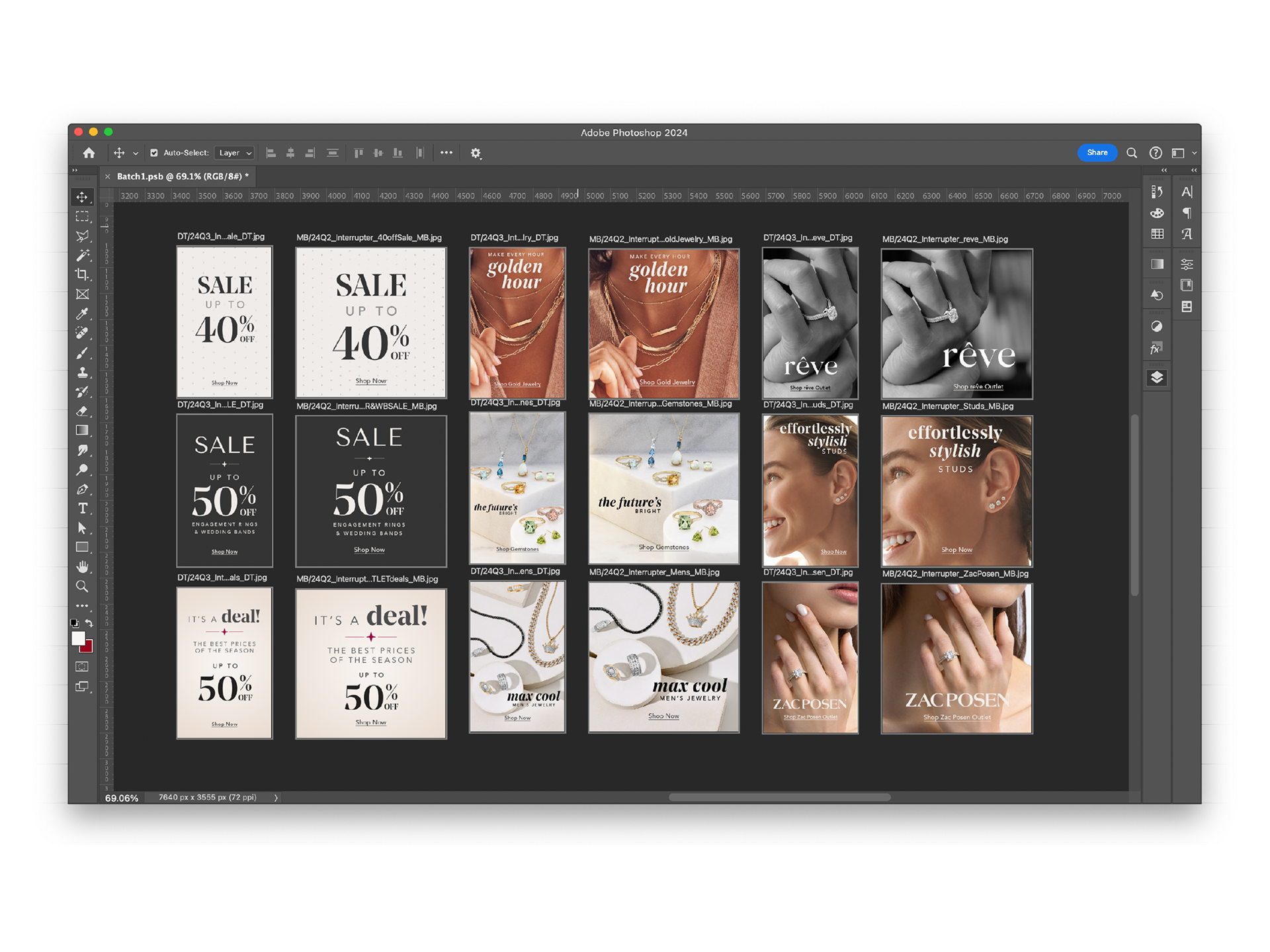This screenshot has width=1270, height=952.
Task: Select the Clone Stamp tool
Action: pyautogui.click(x=82, y=372)
